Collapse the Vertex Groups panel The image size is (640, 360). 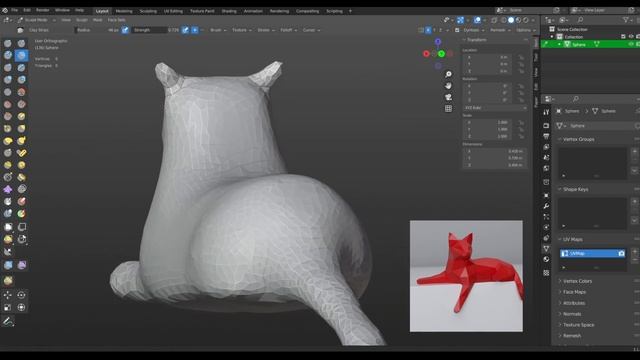(578, 139)
